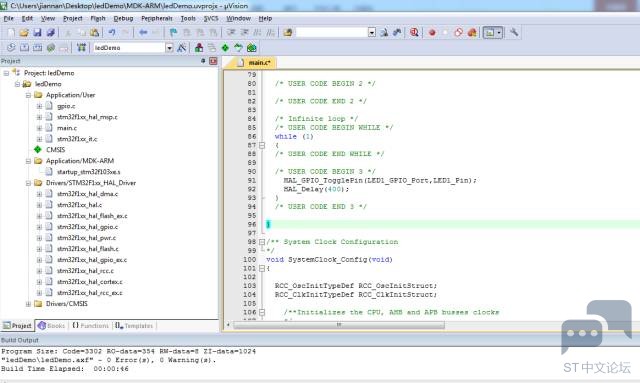Screen dimensions: 640x383
Task: Select stm32f1xx_hal_gpio.c in the project tree
Action: pyautogui.click(x=87, y=227)
